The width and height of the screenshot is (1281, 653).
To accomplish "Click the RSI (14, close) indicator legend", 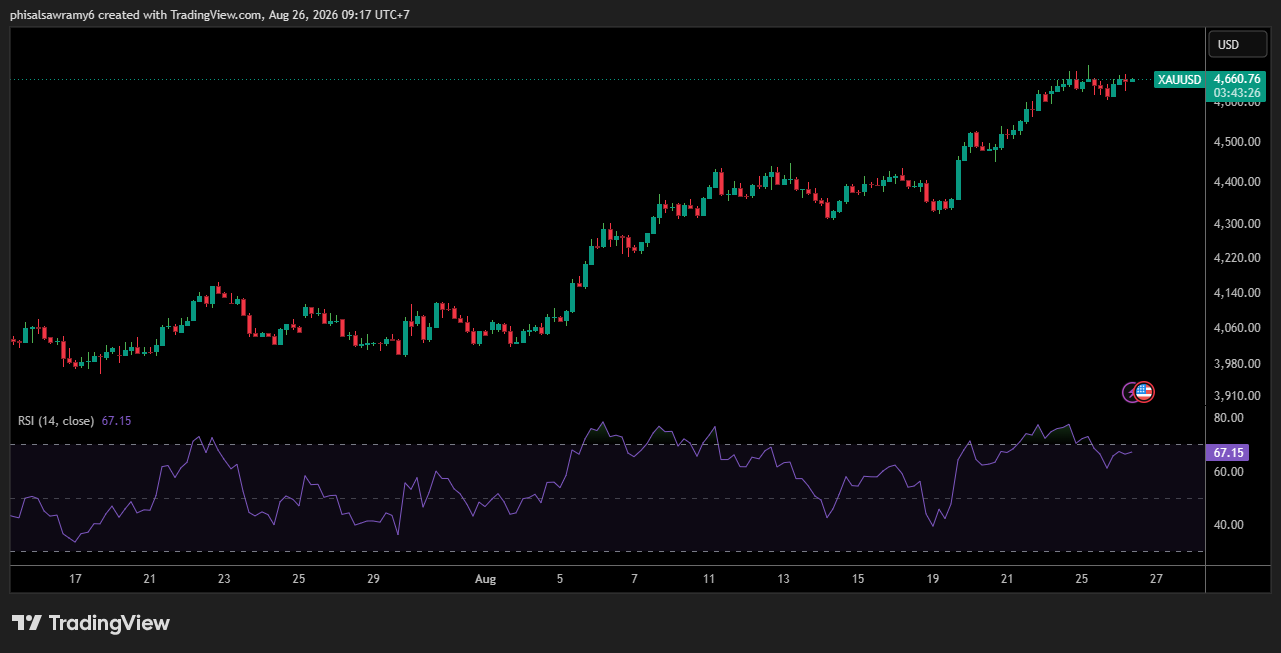I will tap(56, 421).
